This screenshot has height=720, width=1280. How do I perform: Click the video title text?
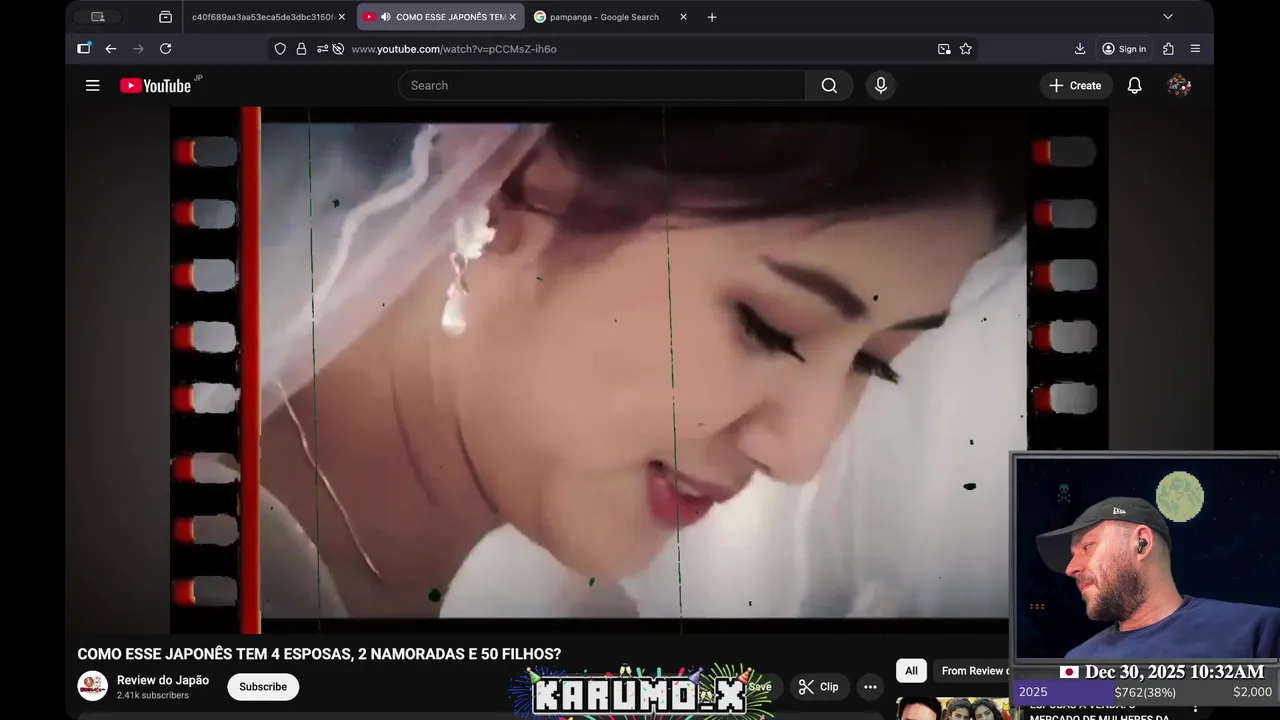(x=319, y=654)
